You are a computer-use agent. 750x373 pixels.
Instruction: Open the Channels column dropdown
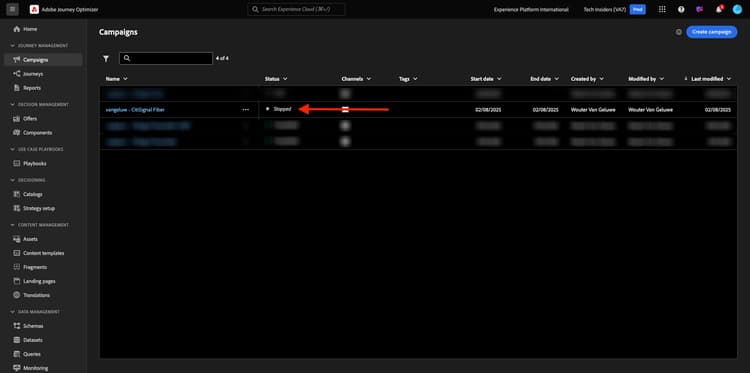click(369, 79)
